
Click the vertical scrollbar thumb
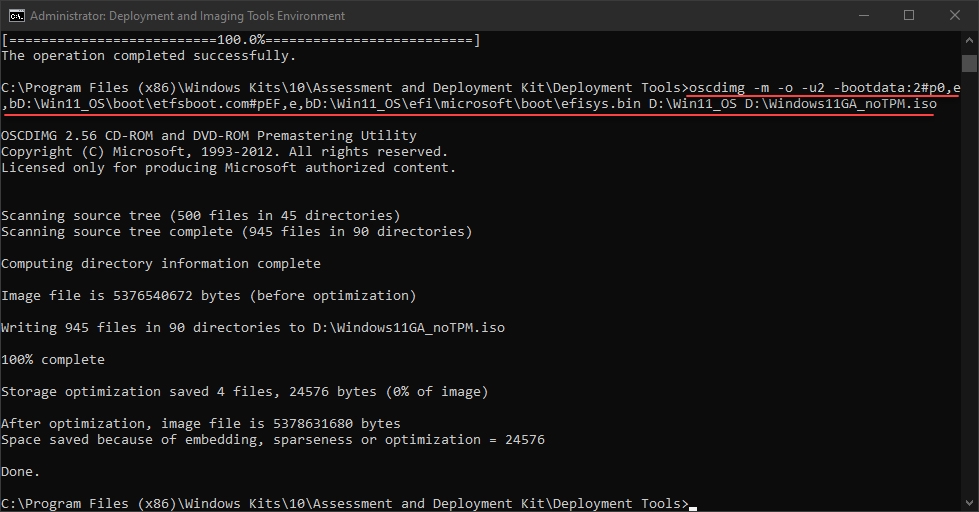point(969,63)
